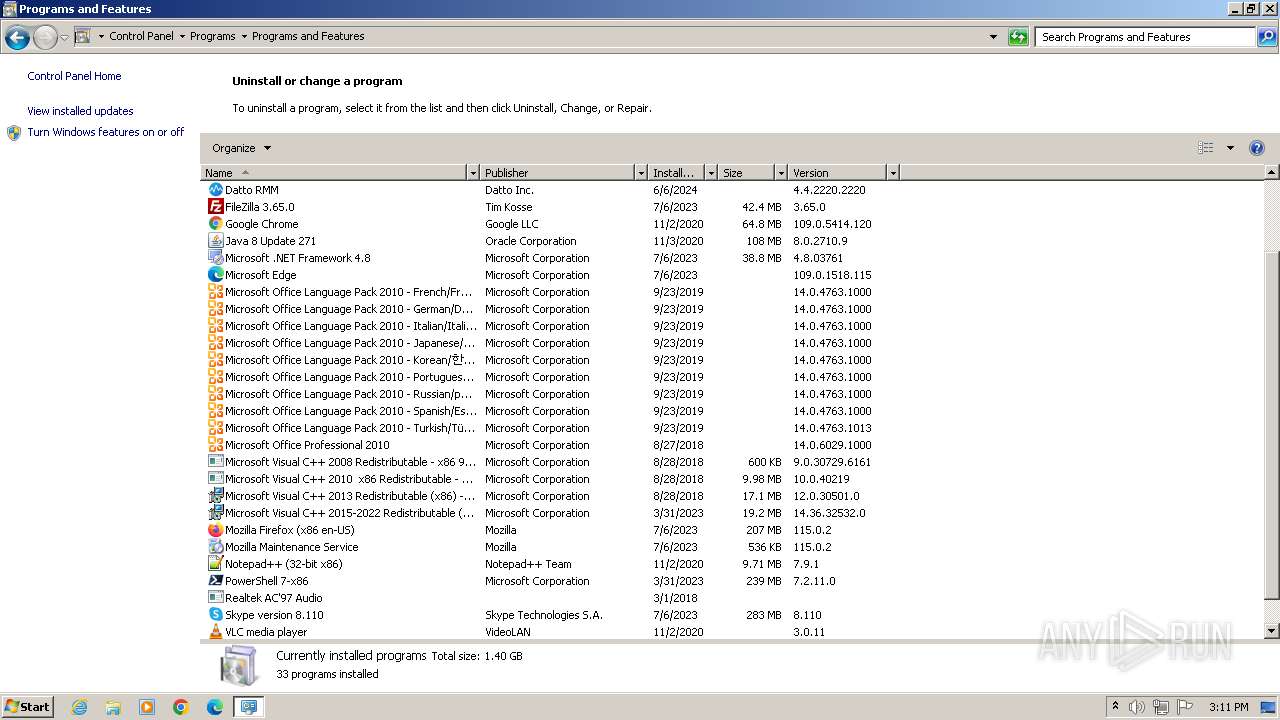Sort by the Name column header

(334, 173)
